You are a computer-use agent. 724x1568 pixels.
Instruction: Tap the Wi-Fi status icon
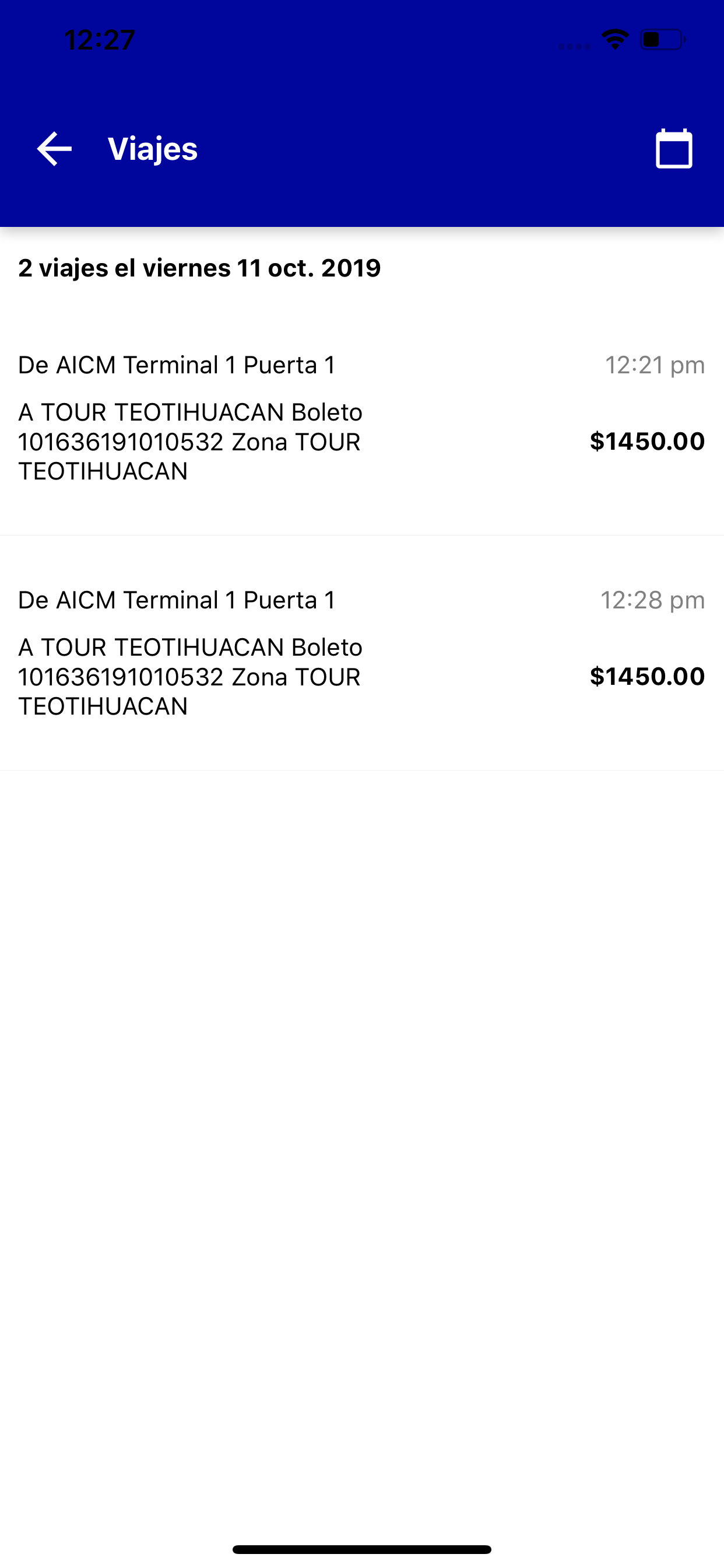614,40
